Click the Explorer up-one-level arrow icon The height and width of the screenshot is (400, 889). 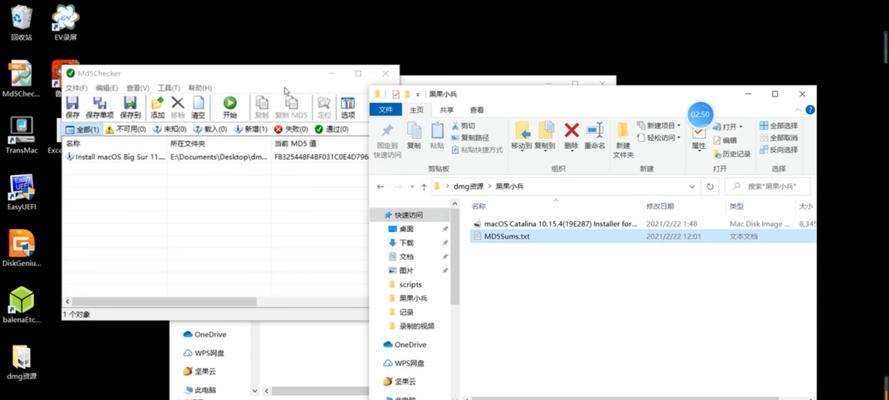(424, 186)
